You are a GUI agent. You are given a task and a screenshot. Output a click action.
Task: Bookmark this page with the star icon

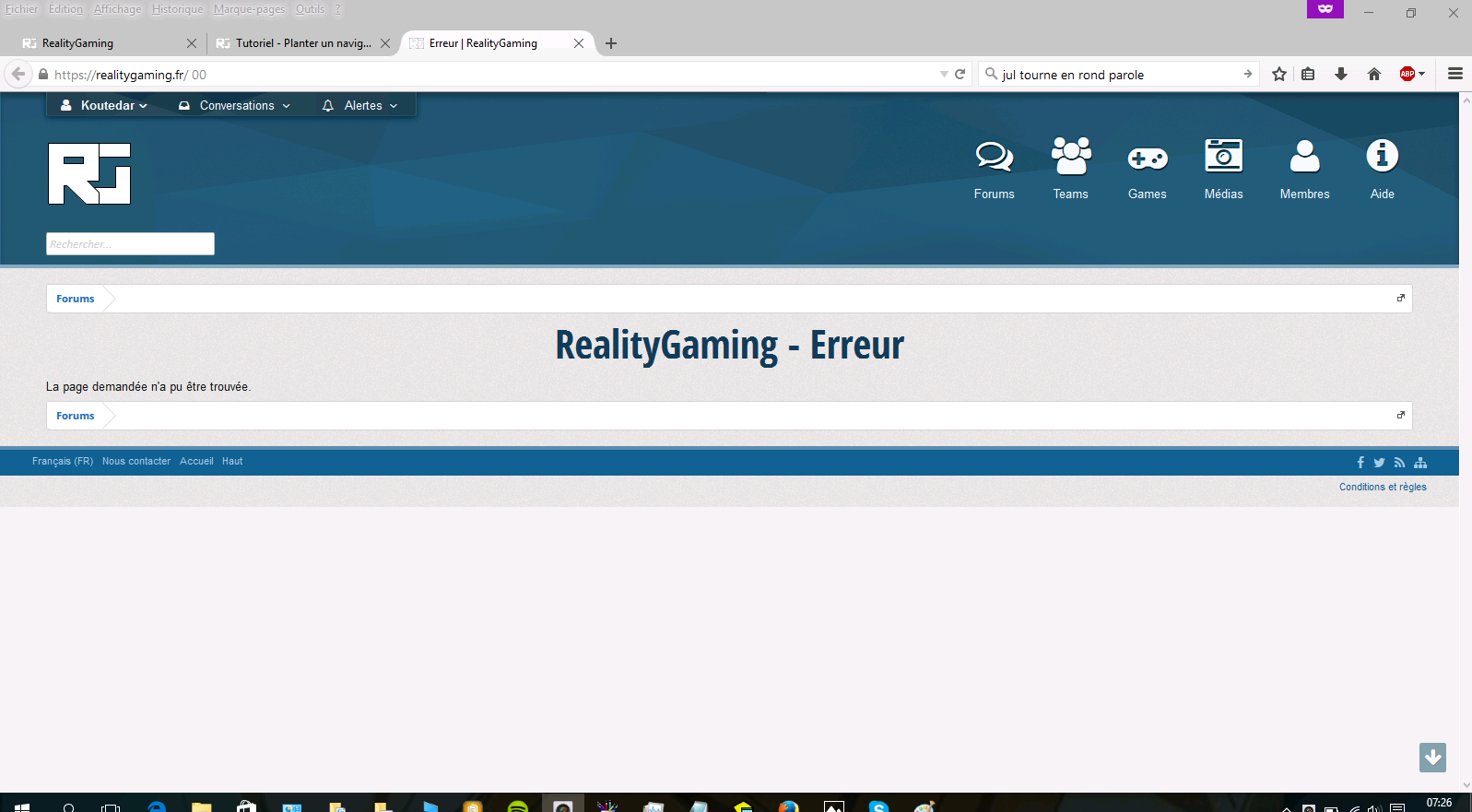(x=1279, y=74)
